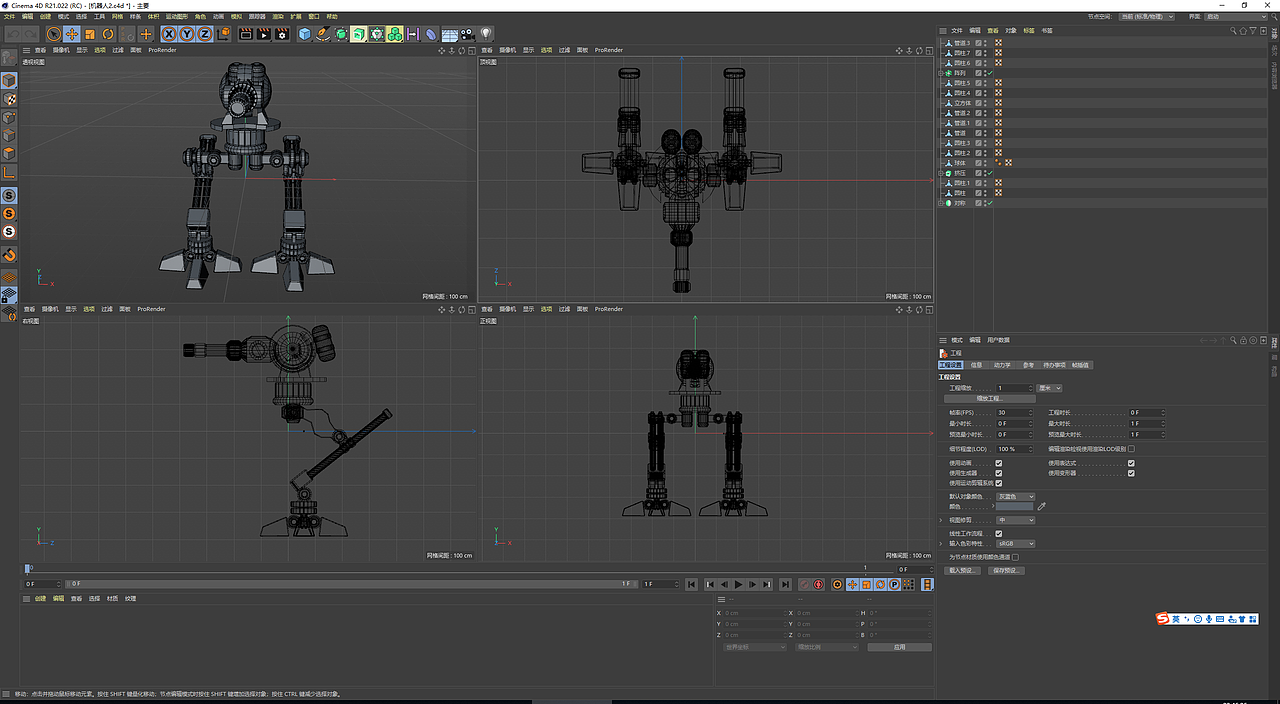The width and height of the screenshot is (1280, 704).
Task: Select the 球体 object in object manager
Action: coord(960,163)
